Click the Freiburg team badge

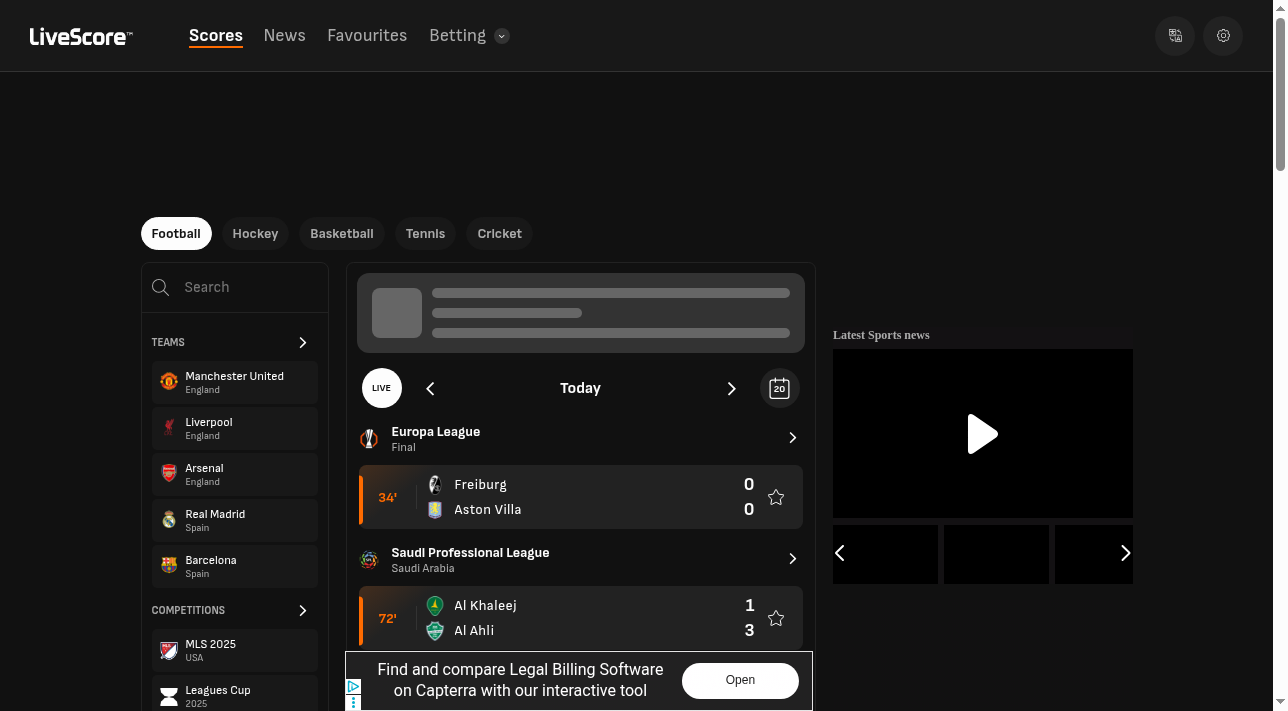coord(435,484)
